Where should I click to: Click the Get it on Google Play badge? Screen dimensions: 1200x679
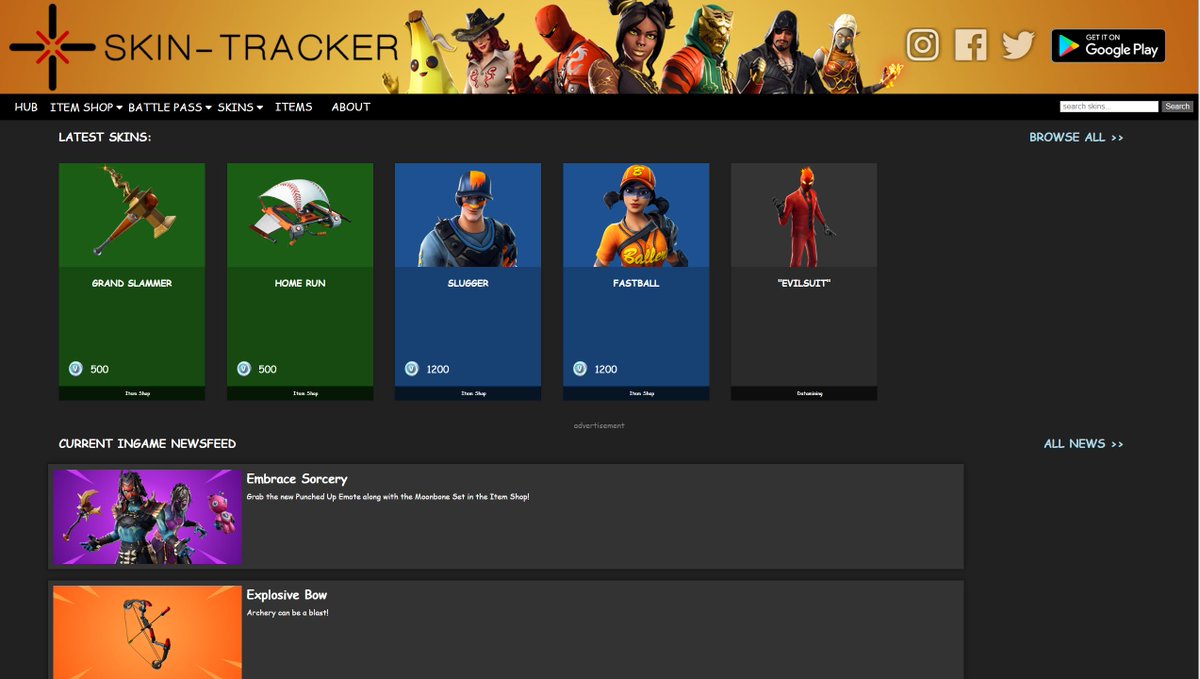point(1108,45)
